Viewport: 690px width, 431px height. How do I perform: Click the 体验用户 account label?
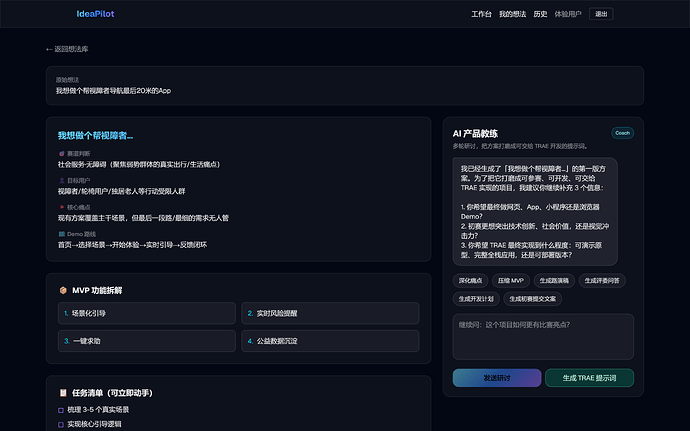pos(568,14)
